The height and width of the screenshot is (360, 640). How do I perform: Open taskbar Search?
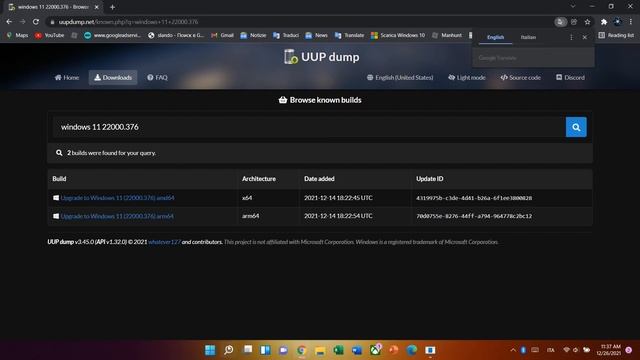click(229, 350)
